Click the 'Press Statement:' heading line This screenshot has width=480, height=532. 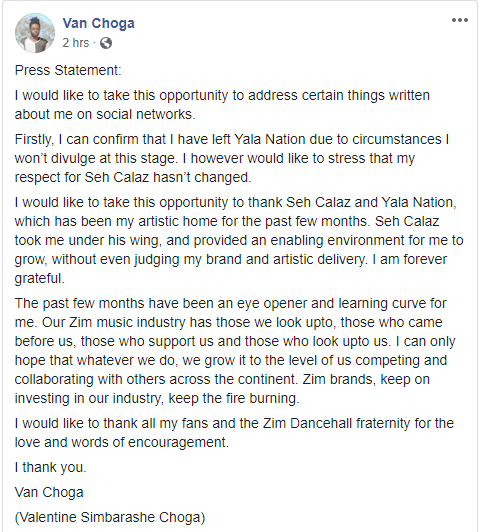68,70
